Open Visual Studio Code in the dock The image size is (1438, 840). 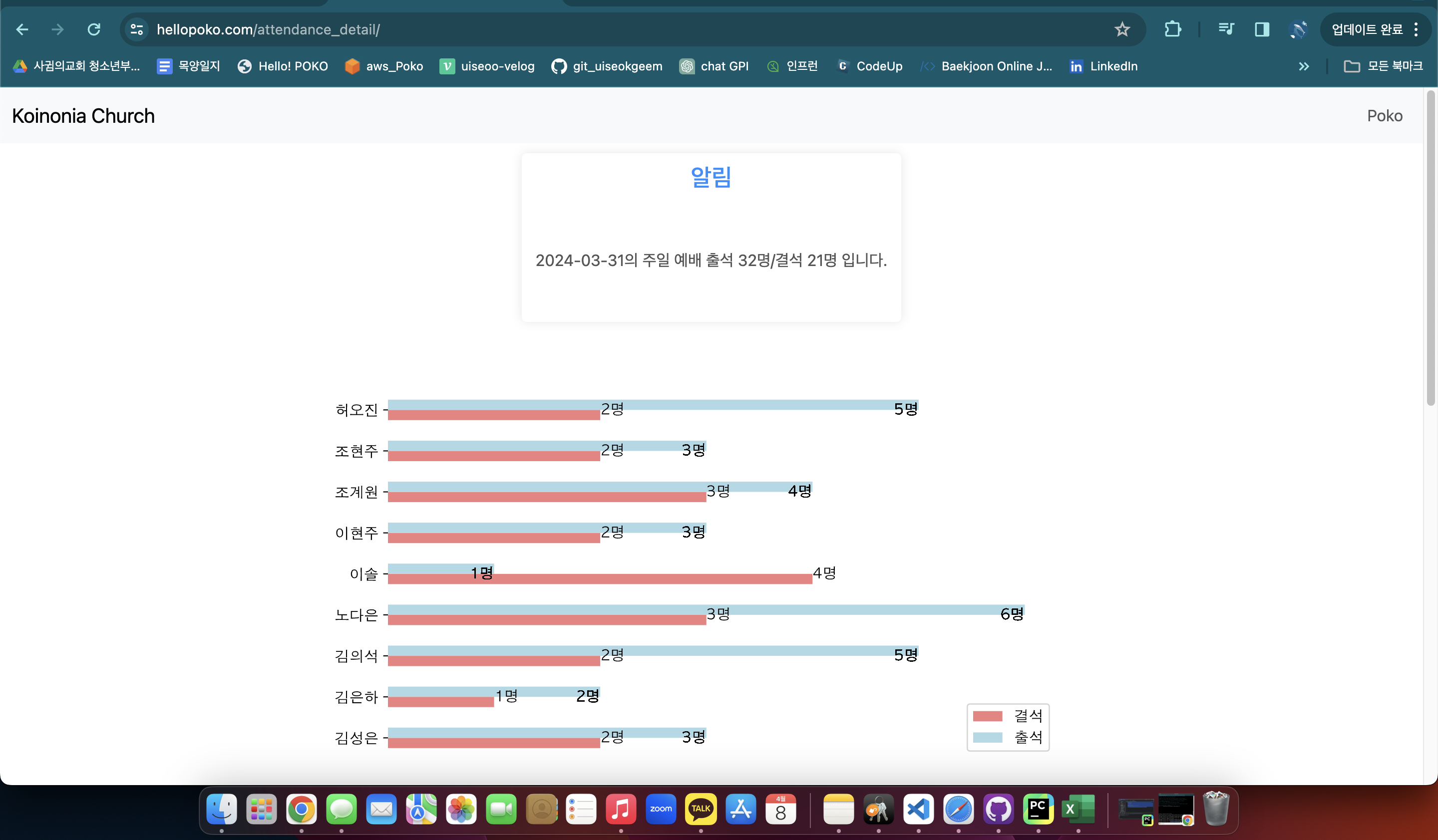tap(918, 809)
